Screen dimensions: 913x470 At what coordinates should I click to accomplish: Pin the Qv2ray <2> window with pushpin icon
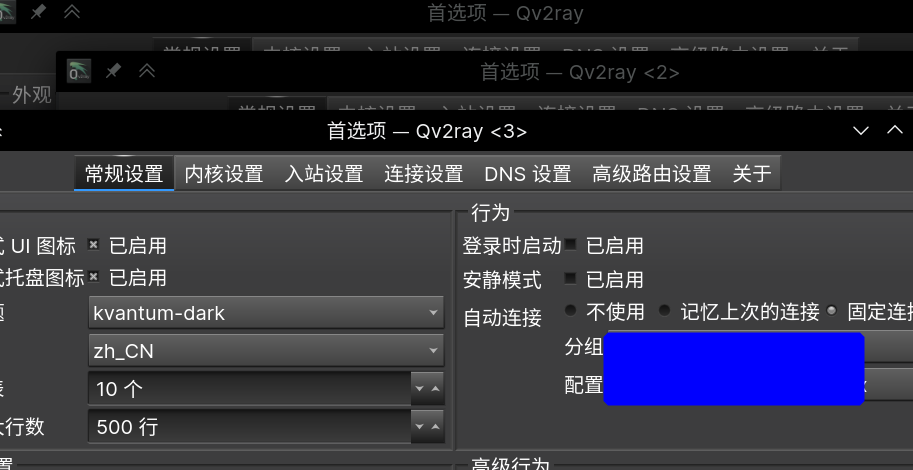point(113,71)
